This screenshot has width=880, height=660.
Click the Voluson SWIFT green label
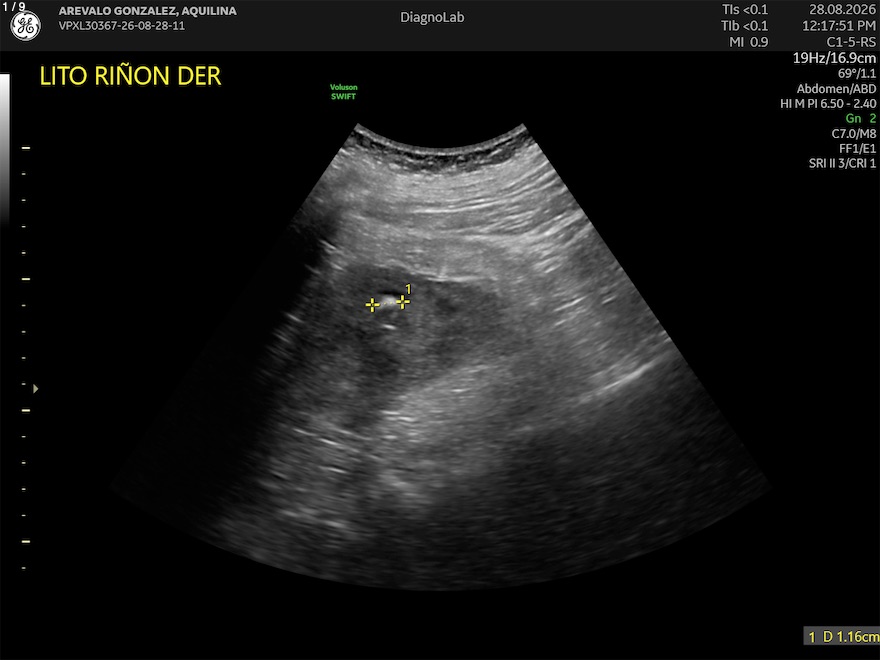point(343,92)
